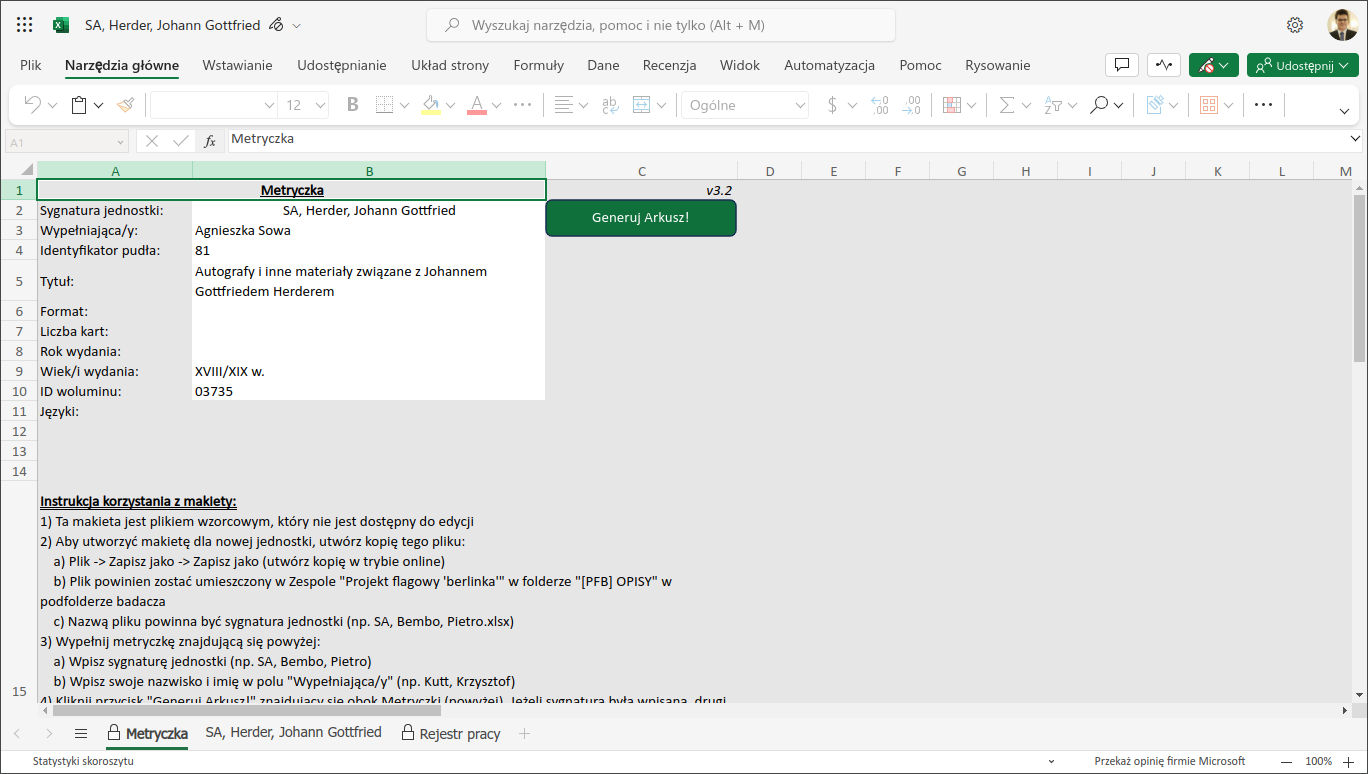Expand the number format Ogólne dropdown

(x=800, y=105)
